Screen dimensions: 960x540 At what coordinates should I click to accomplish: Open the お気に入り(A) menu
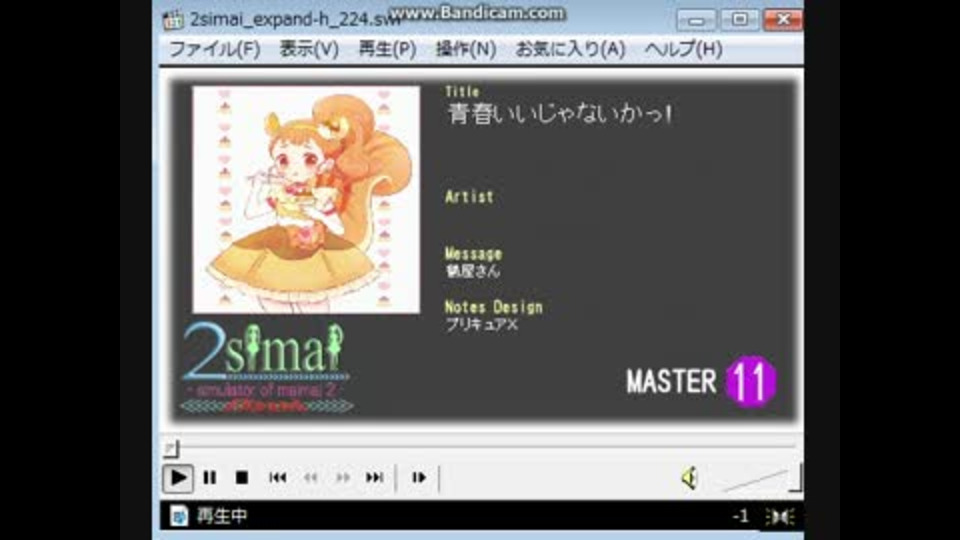click(570, 49)
